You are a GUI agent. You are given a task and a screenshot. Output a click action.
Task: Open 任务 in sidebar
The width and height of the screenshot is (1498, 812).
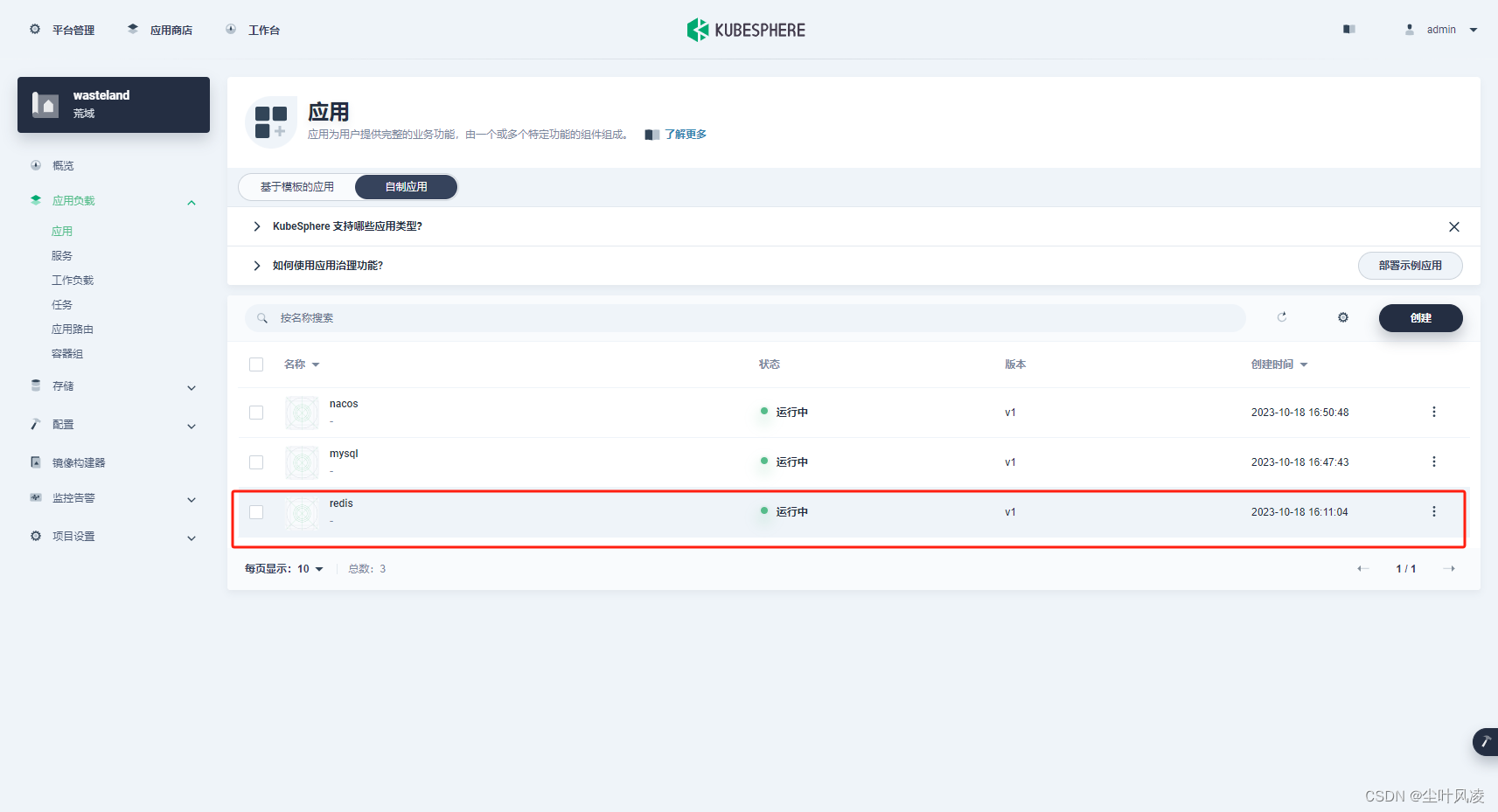click(x=62, y=305)
